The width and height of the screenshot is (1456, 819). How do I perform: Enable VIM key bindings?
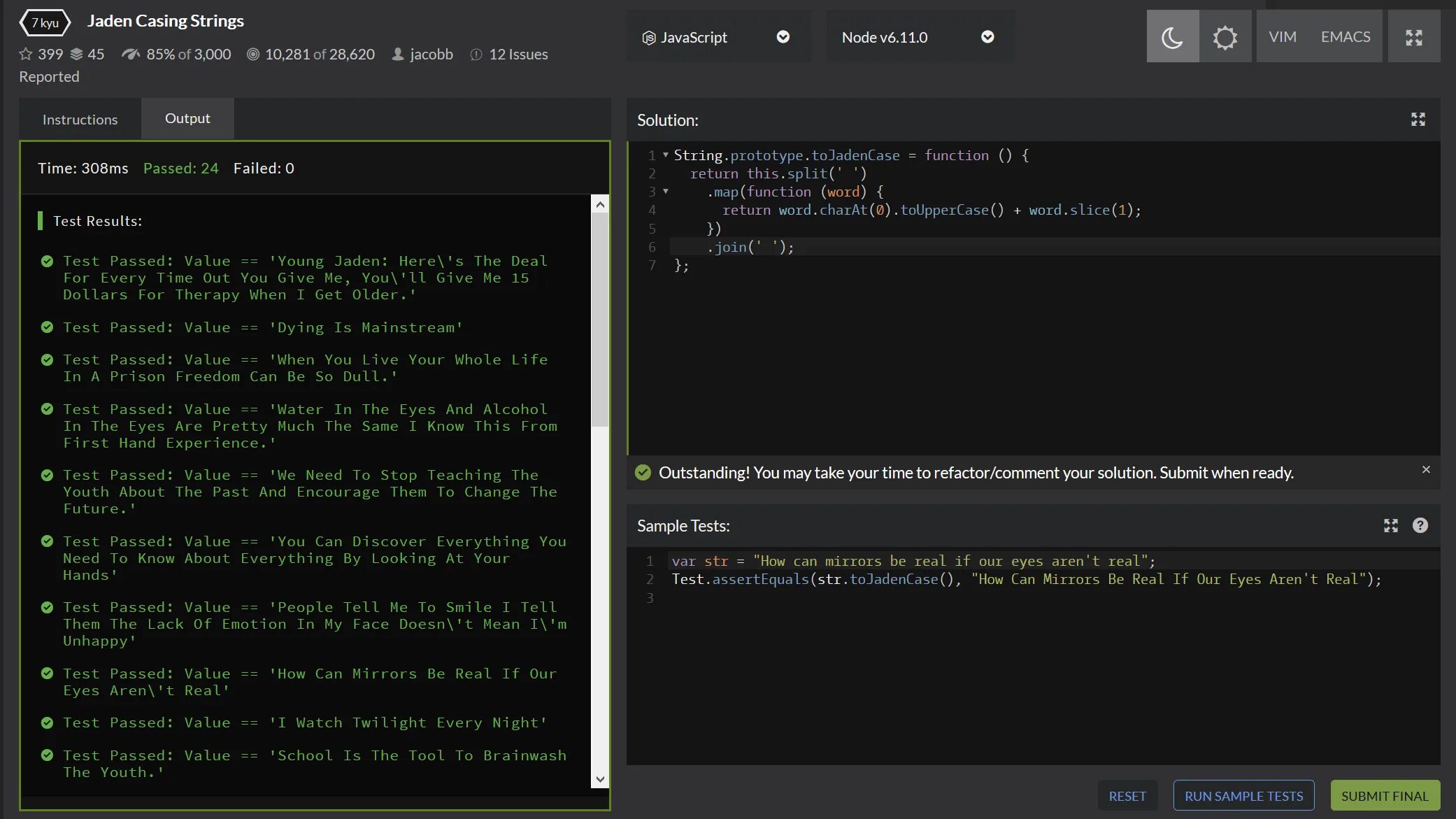(1282, 37)
